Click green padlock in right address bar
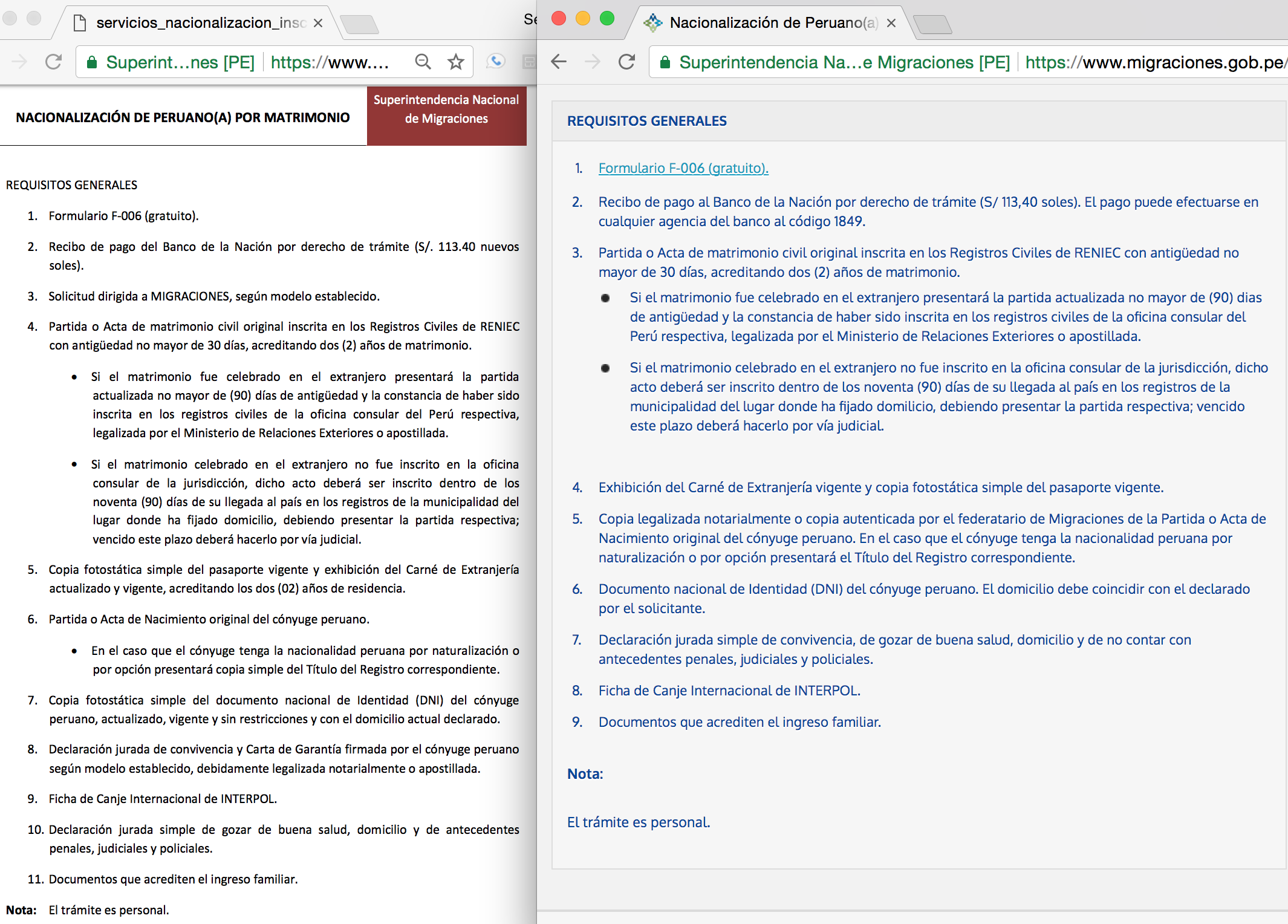This screenshot has height=924, width=1288. pos(665,62)
